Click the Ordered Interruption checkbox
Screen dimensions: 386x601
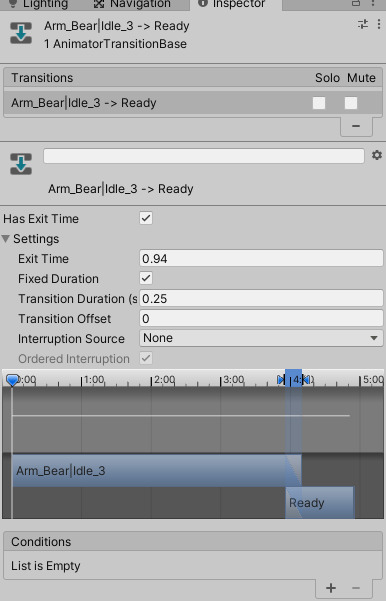point(146,358)
